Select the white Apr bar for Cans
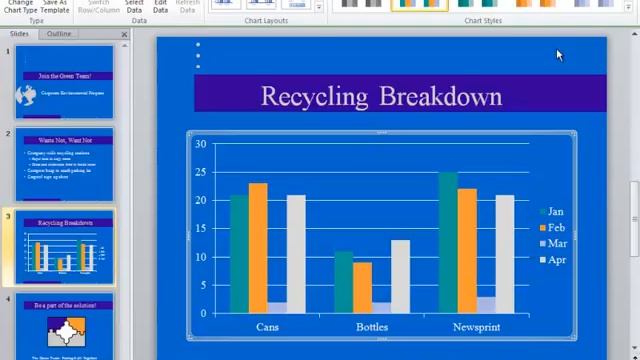Viewport: 640px width, 360px height. [x=296, y=254]
